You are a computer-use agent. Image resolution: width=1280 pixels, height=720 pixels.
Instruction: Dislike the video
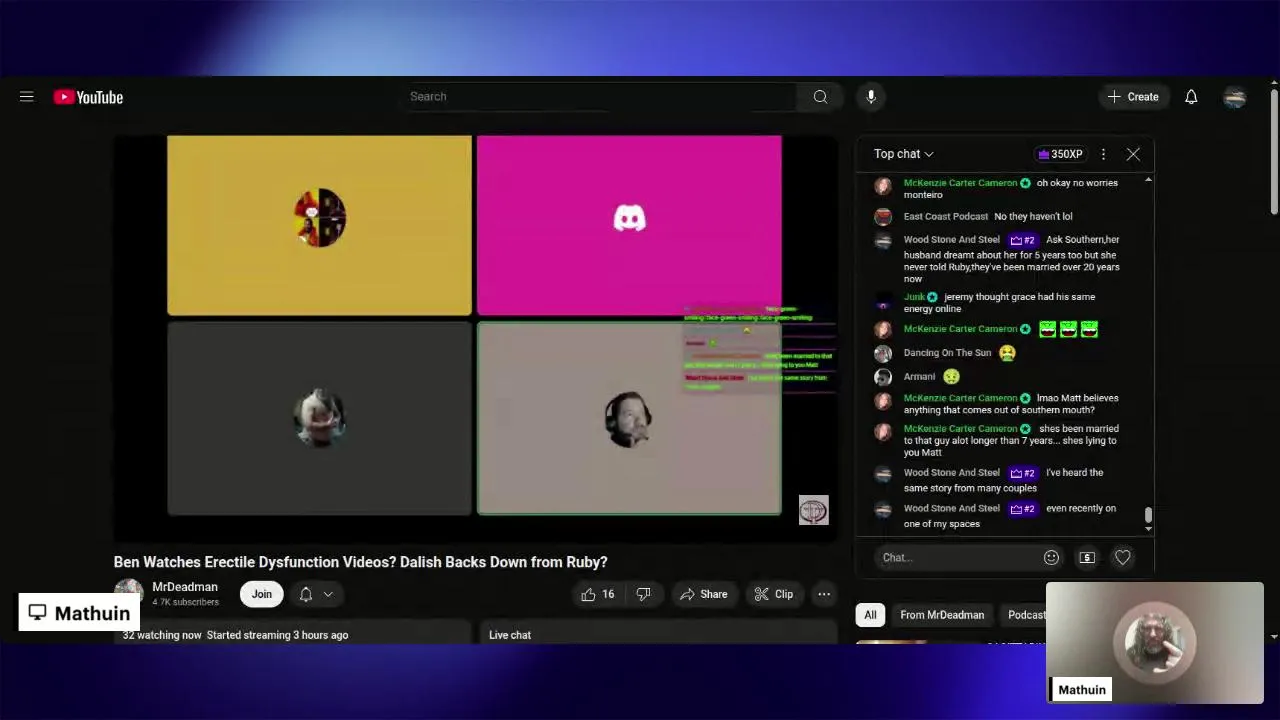point(644,594)
